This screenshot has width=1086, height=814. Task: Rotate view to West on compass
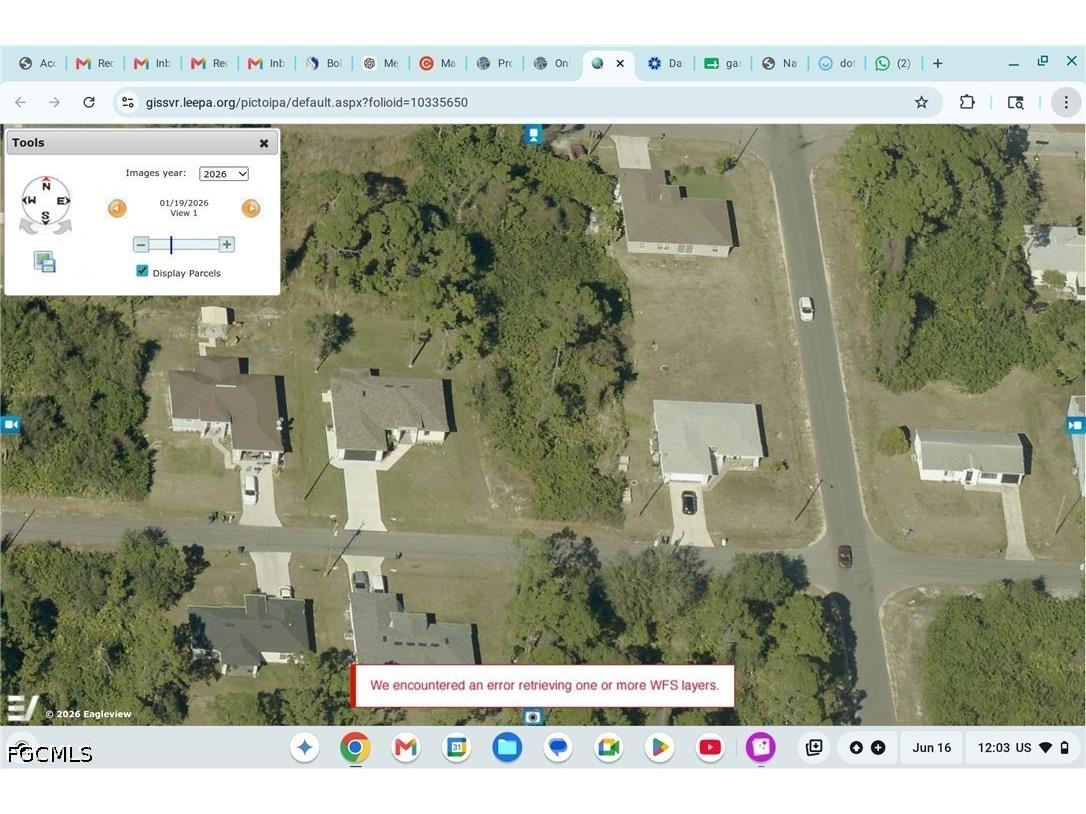click(x=29, y=201)
